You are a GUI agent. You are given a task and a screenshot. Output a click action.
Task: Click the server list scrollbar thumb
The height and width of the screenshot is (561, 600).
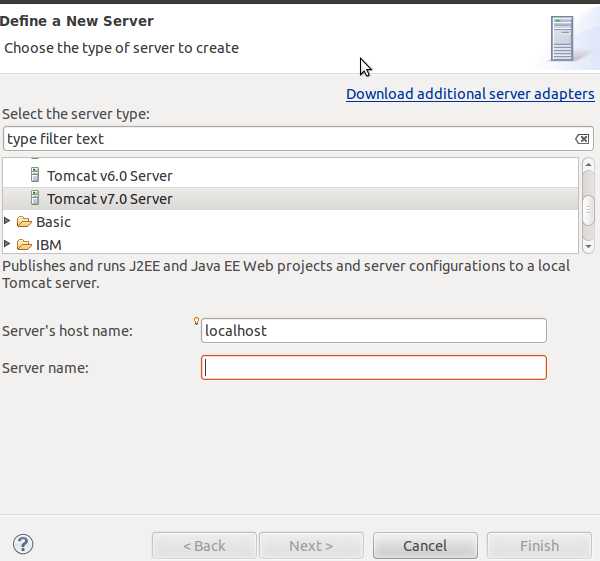[x=588, y=210]
